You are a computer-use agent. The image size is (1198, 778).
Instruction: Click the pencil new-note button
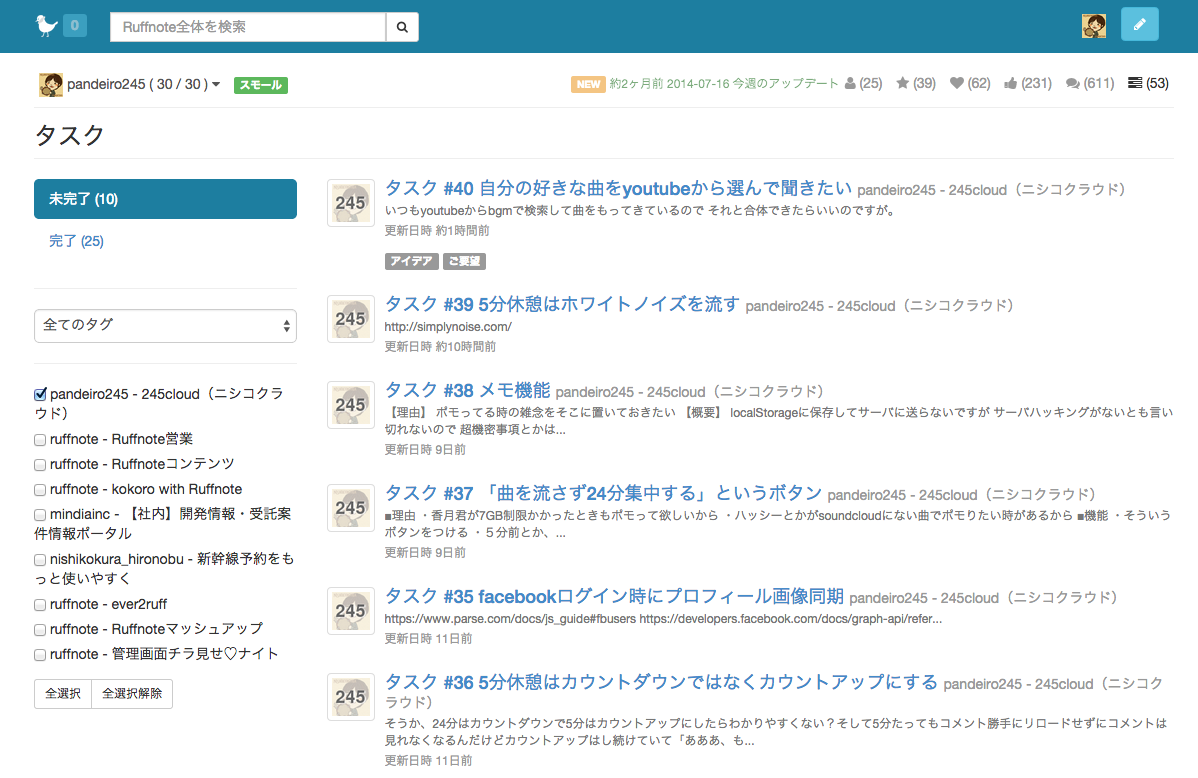point(1139,24)
